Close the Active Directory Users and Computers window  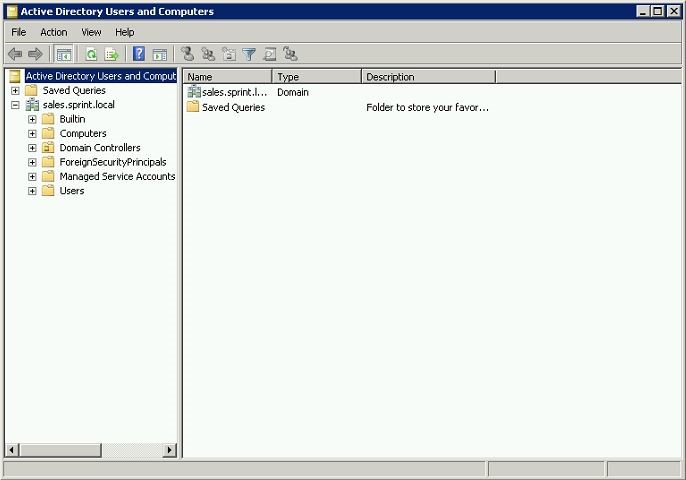[674, 11]
